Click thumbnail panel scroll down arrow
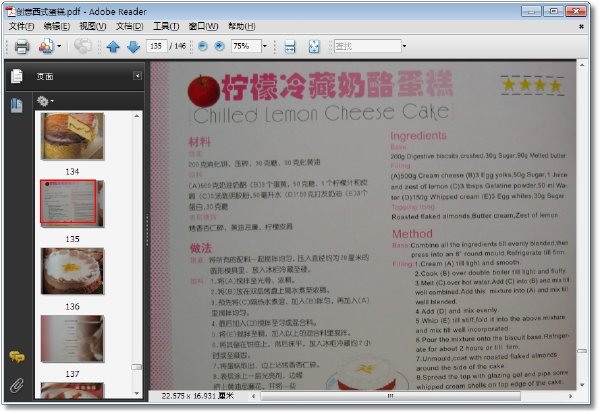The height and width of the screenshot is (414, 600). click(x=137, y=393)
